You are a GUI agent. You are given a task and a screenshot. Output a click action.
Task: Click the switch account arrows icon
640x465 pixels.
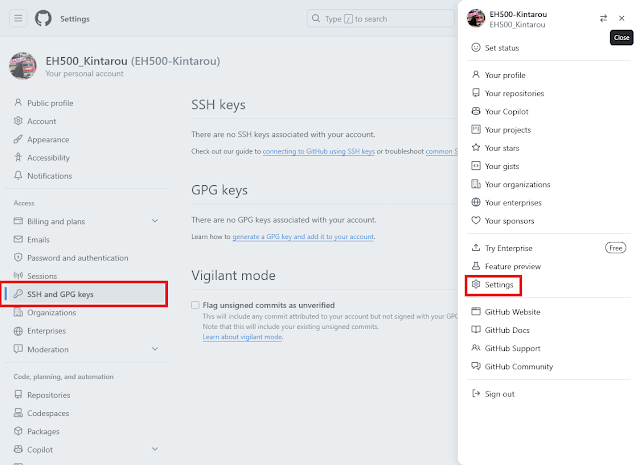click(603, 18)
